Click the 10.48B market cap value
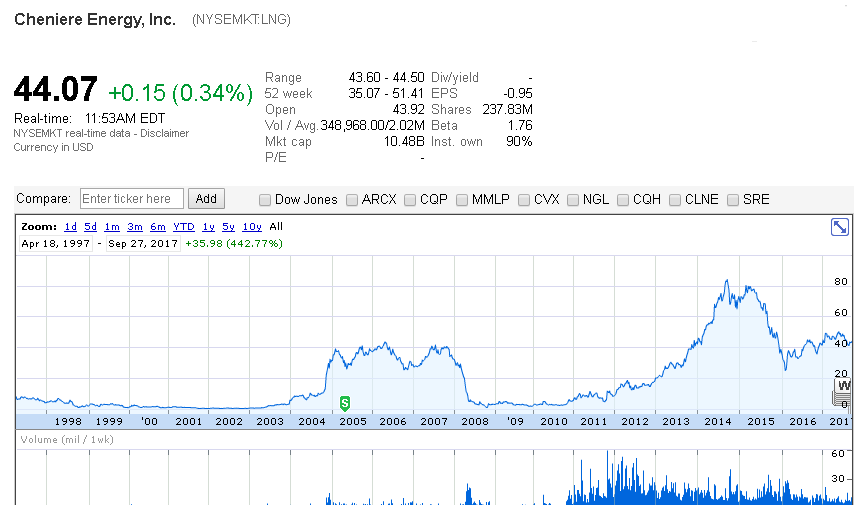Screen dimensions: 857x505 point(404,142)
